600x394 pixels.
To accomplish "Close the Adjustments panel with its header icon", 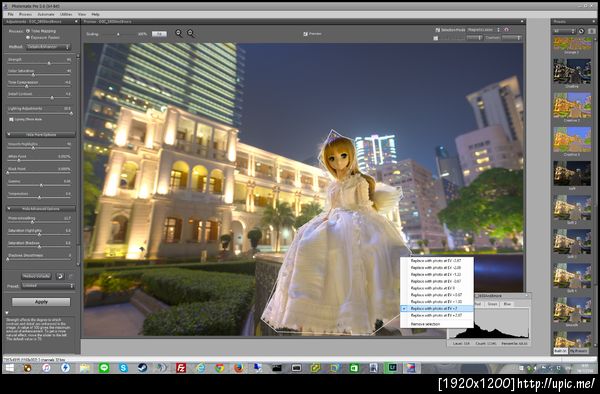I will [76, 22].
